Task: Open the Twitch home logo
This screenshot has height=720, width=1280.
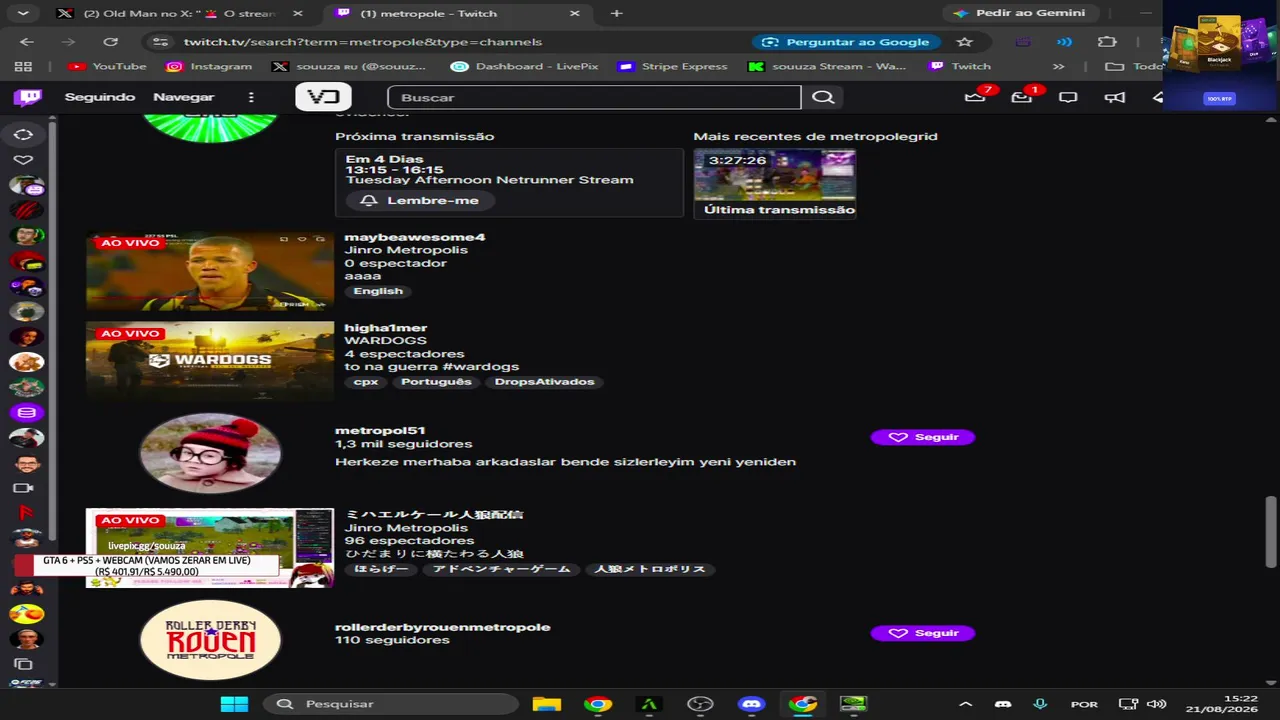Action: (x=28, y=97)
